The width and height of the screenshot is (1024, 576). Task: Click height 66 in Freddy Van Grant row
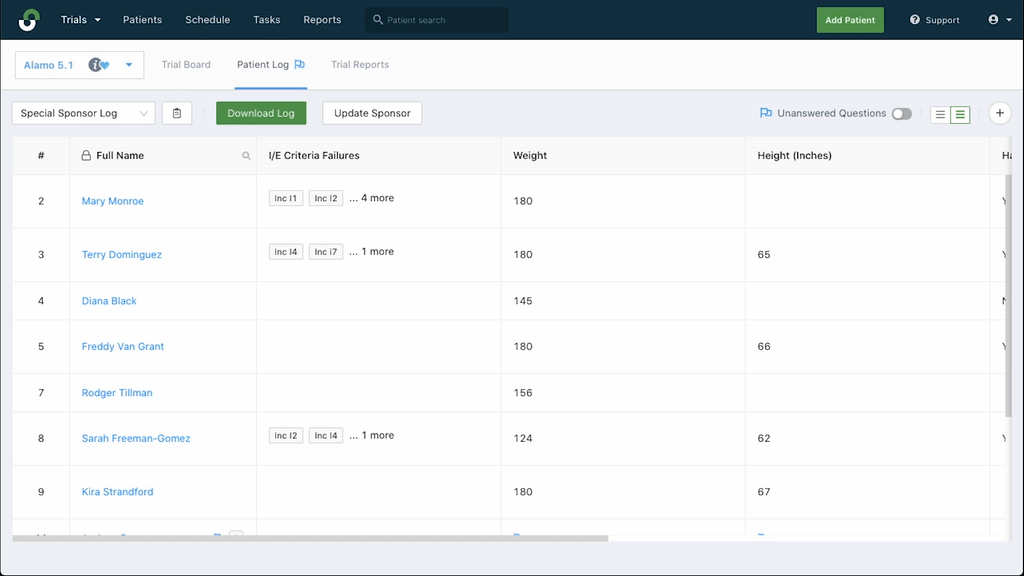point(763,347)
